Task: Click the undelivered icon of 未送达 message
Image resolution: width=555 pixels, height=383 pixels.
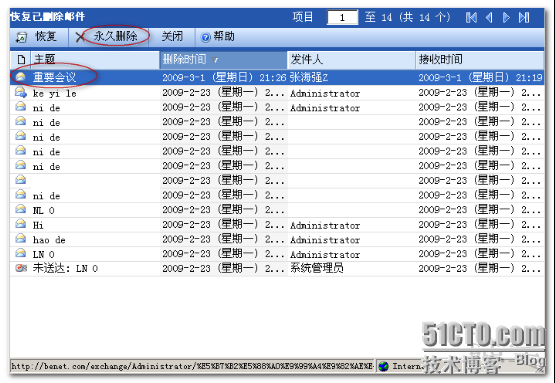Action: click(x=21, y=268)
